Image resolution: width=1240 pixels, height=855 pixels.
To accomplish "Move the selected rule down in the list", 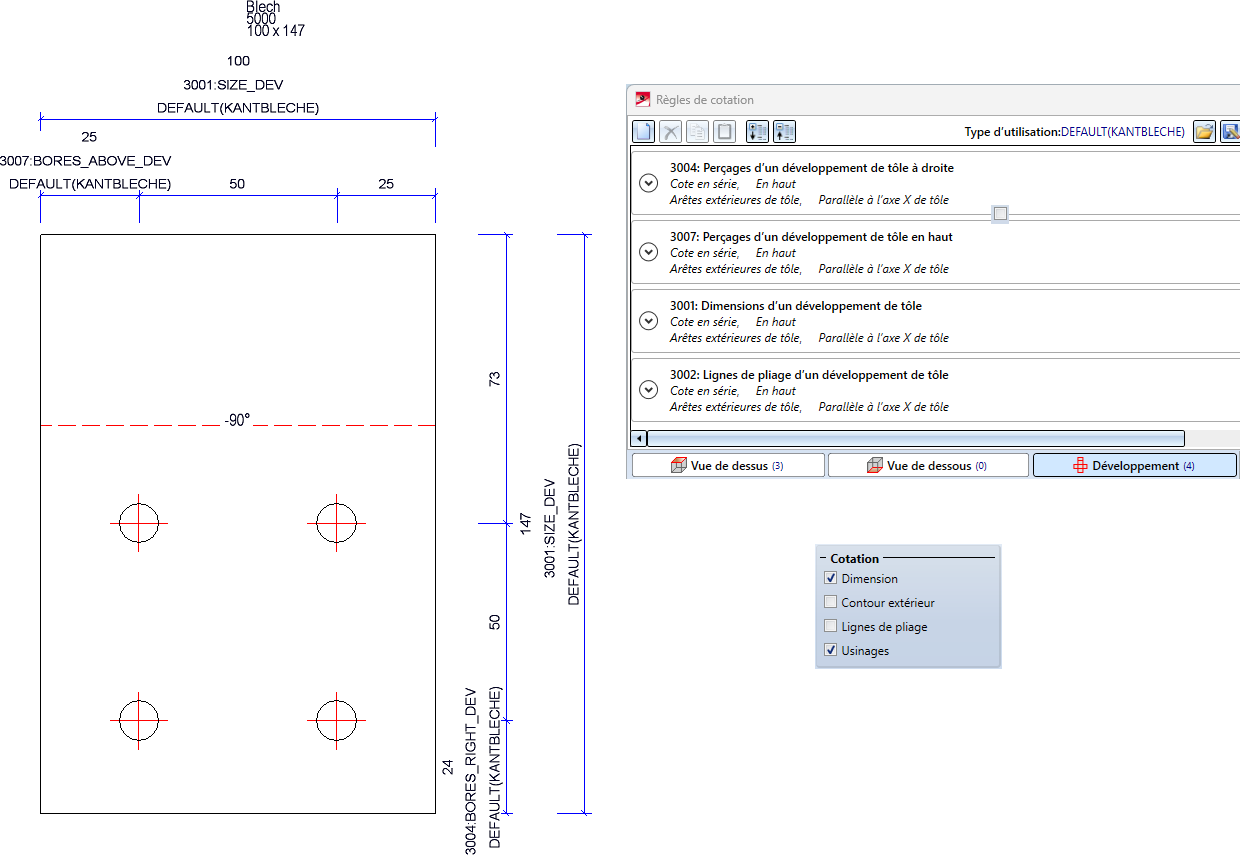I will coord(758,131).
